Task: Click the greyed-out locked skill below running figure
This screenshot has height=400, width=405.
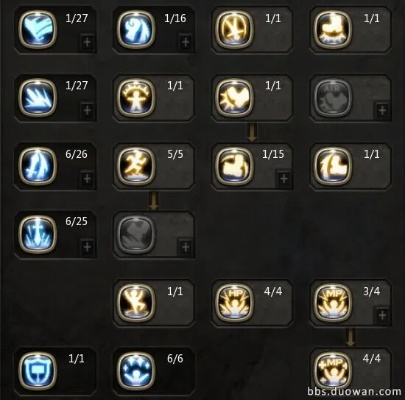Action: tap(136, 234)
